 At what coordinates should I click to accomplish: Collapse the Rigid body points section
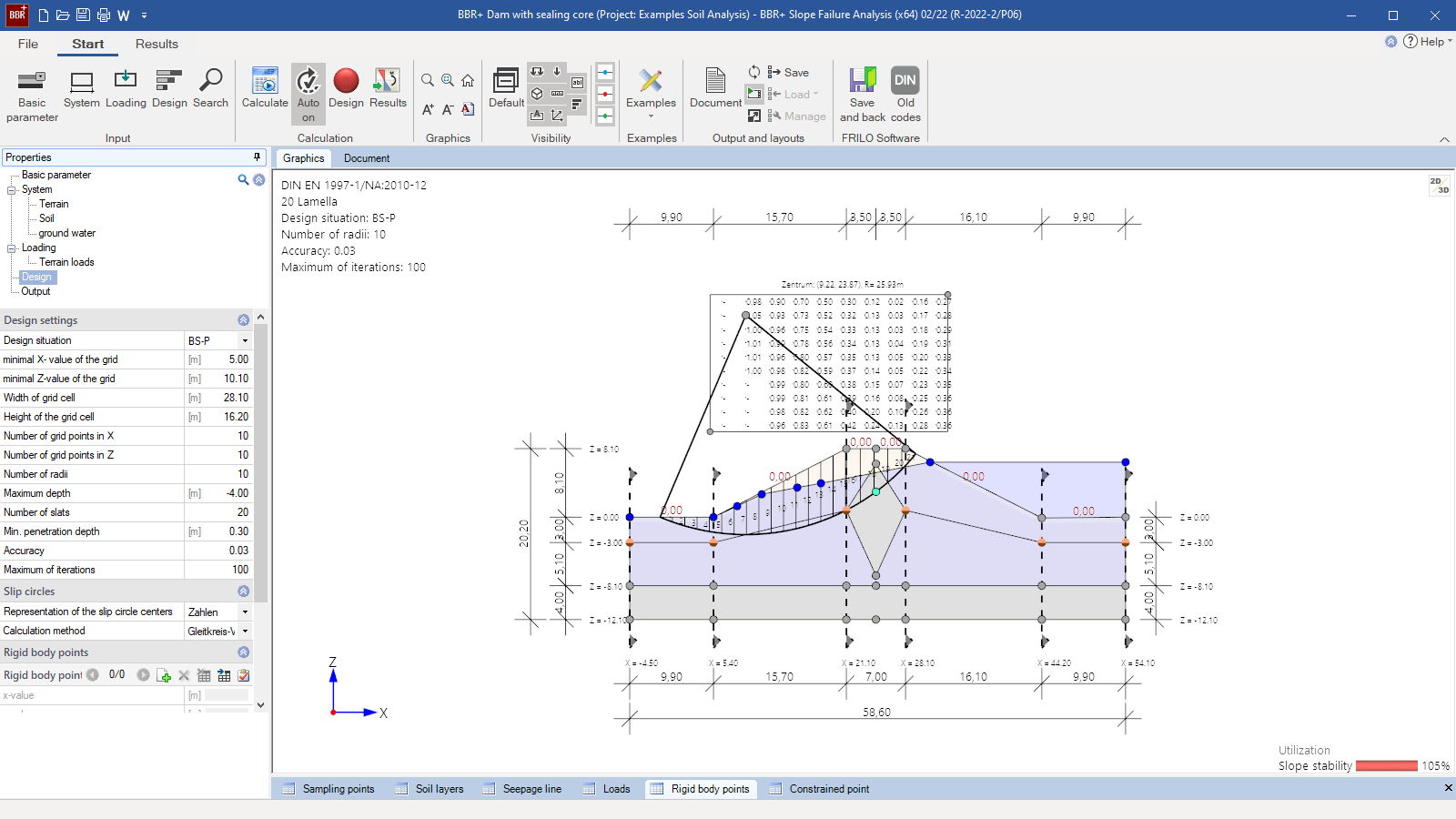[x=243, y=652]
